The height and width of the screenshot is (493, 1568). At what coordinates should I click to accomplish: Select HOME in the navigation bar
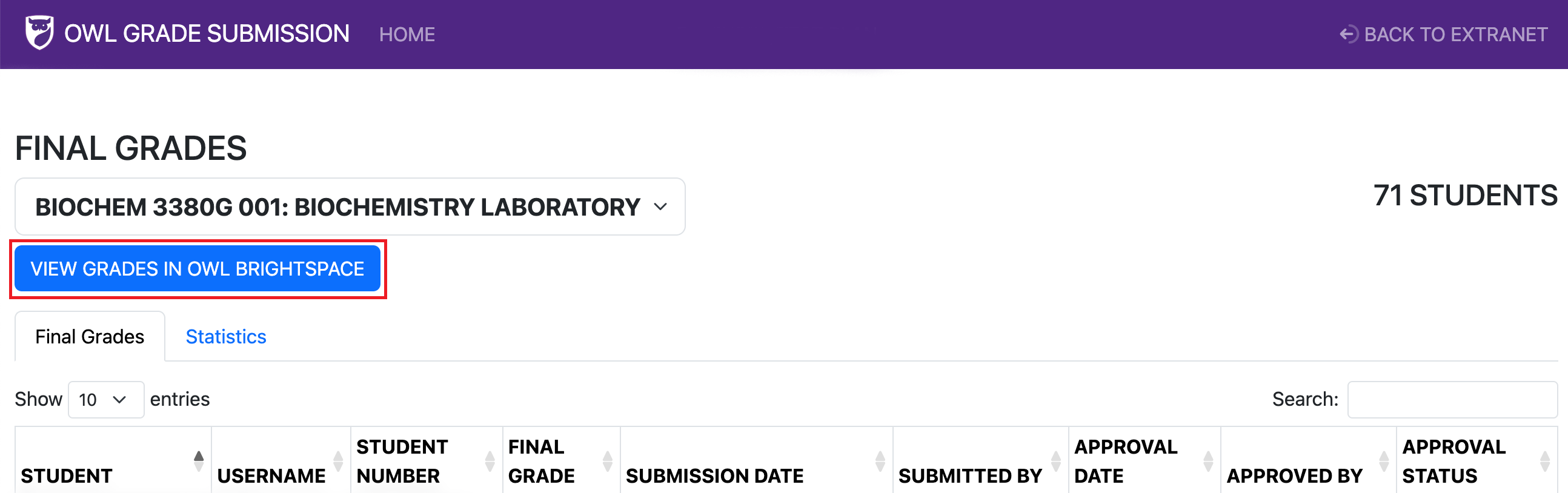(x=407, y=34)
